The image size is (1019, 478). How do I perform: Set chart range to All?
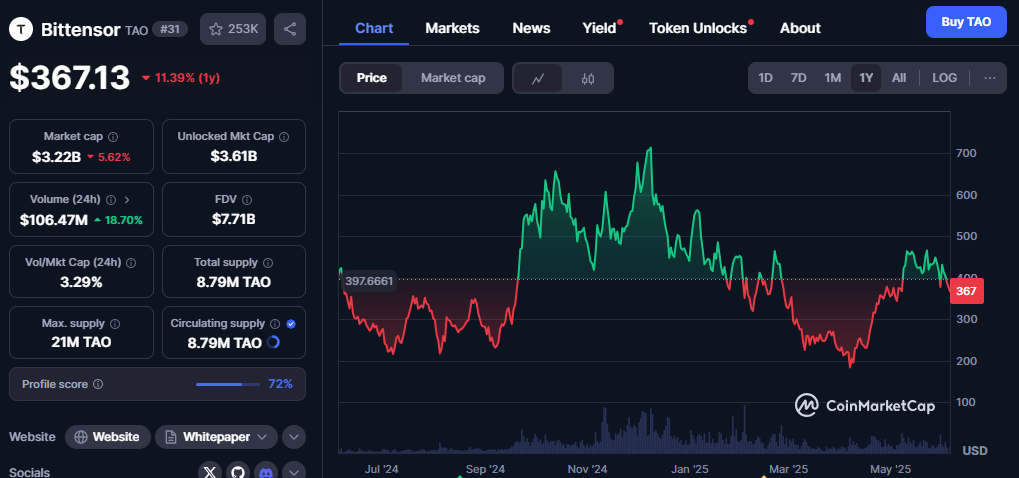coord(899,78)
